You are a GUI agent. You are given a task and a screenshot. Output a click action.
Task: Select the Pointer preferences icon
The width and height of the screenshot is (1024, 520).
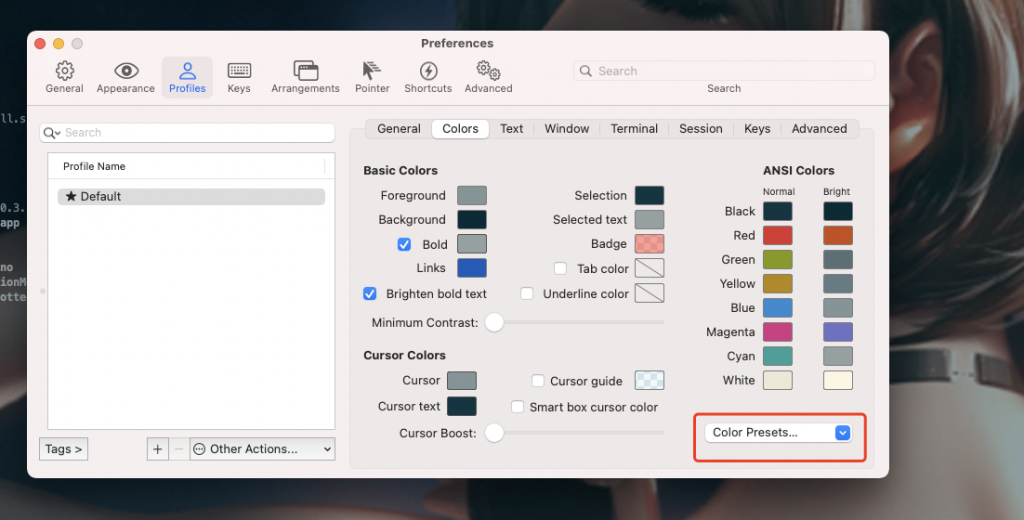372,71
